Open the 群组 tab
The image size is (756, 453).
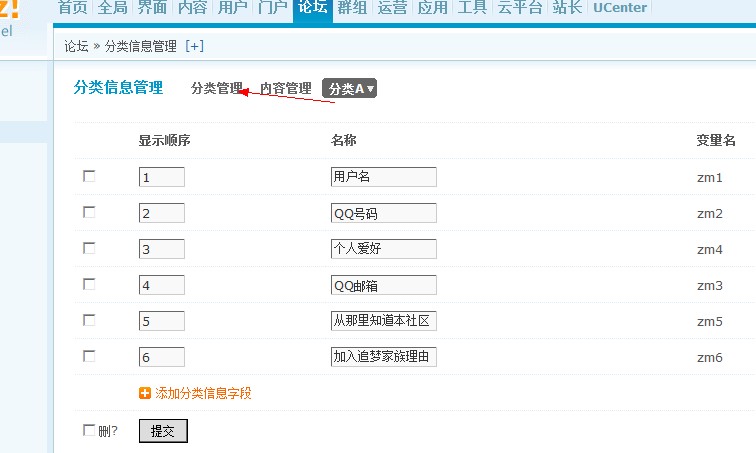[352, 7]
